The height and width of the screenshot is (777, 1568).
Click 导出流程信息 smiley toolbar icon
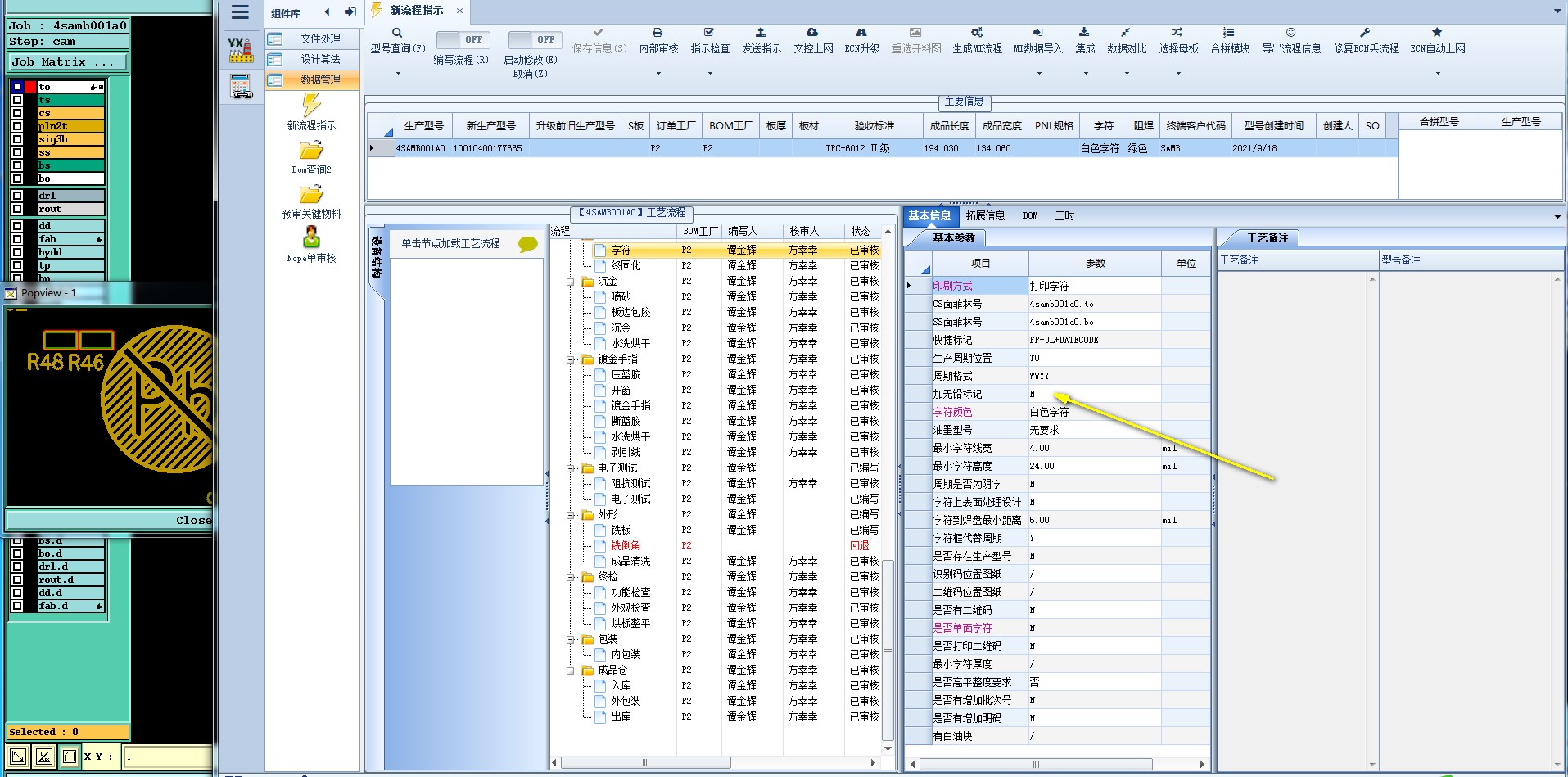1290,33
